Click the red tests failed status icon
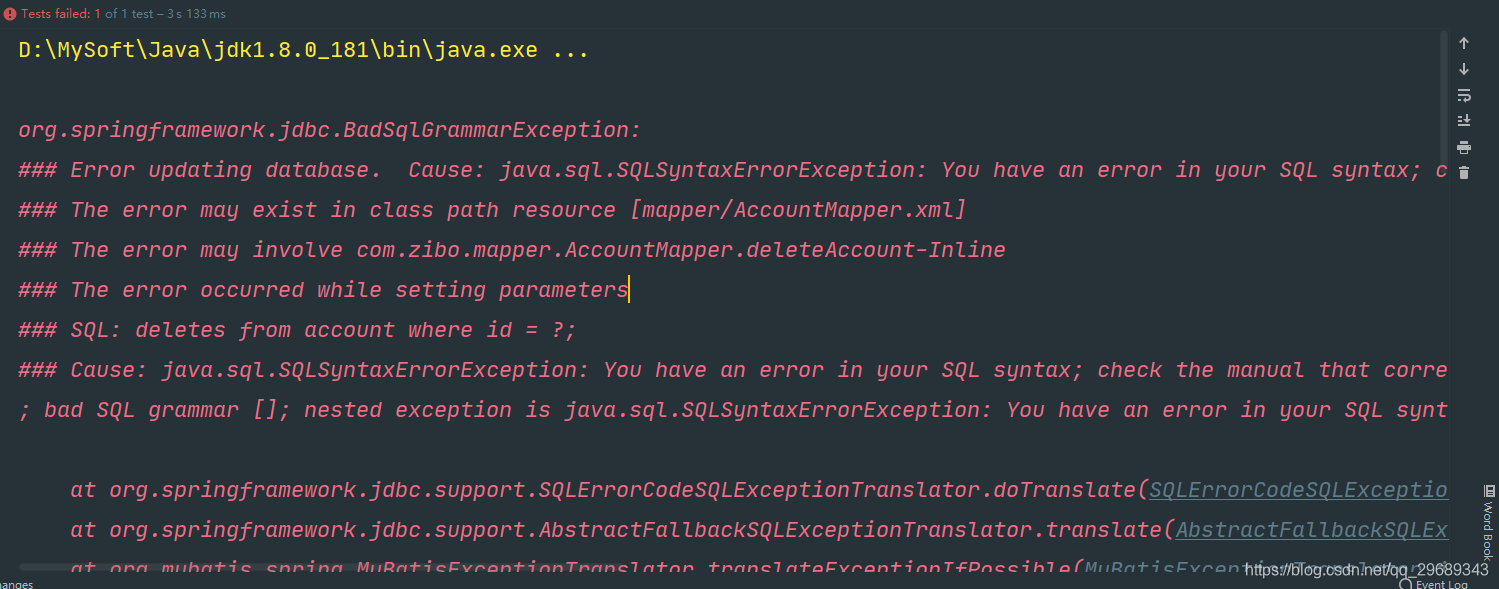 [9, 13]
